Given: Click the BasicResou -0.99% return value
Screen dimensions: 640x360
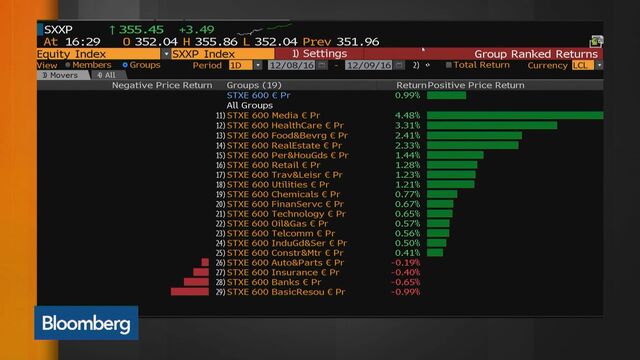Looking at the screenshot, I should tap(406, 292).
